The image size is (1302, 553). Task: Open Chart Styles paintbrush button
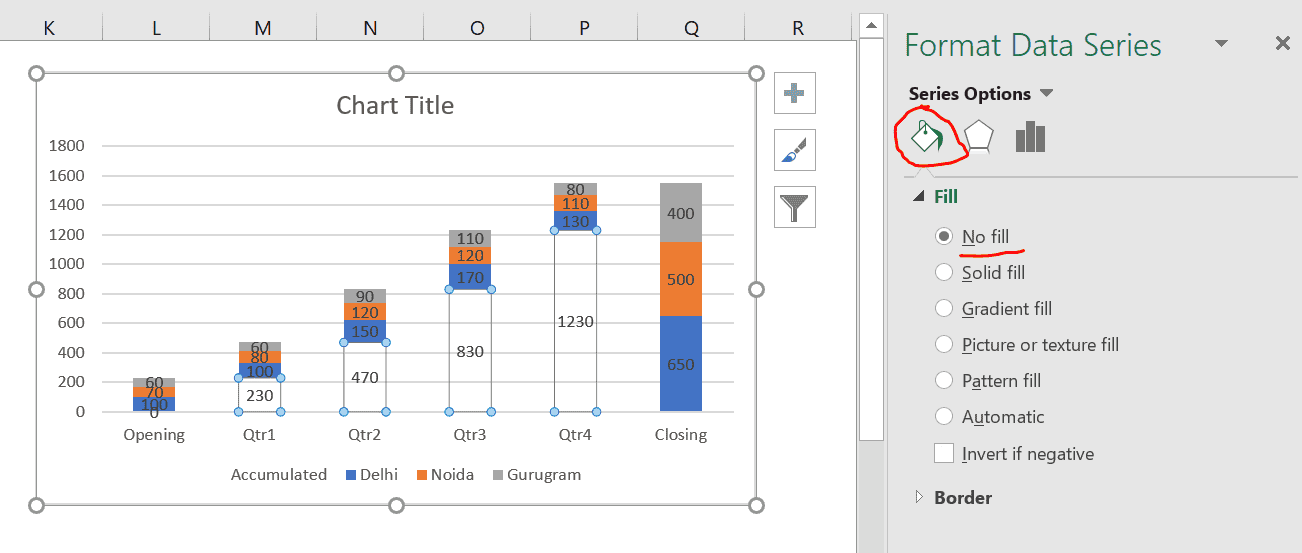[795, 150]
